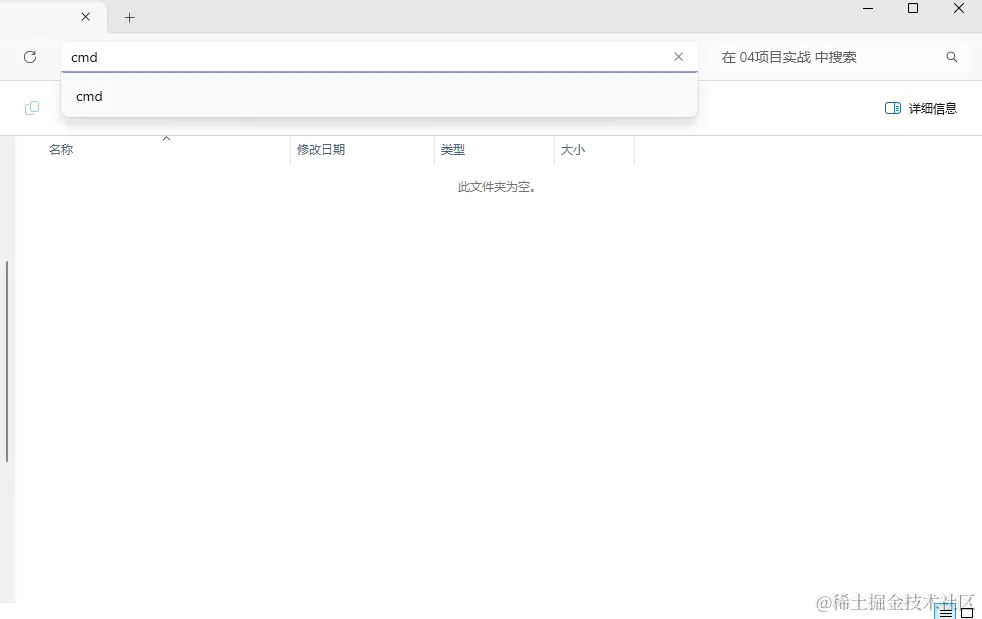
Task: Open a new tab with the plus icon
Action: coord(129,17)
